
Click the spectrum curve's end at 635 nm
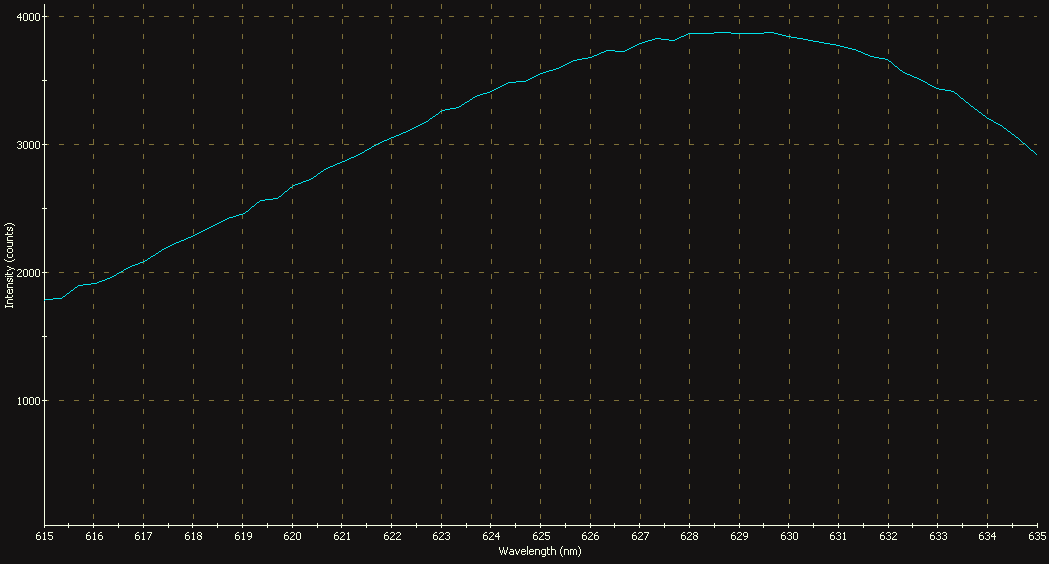pyautogui.click(x=1036, y=155)
